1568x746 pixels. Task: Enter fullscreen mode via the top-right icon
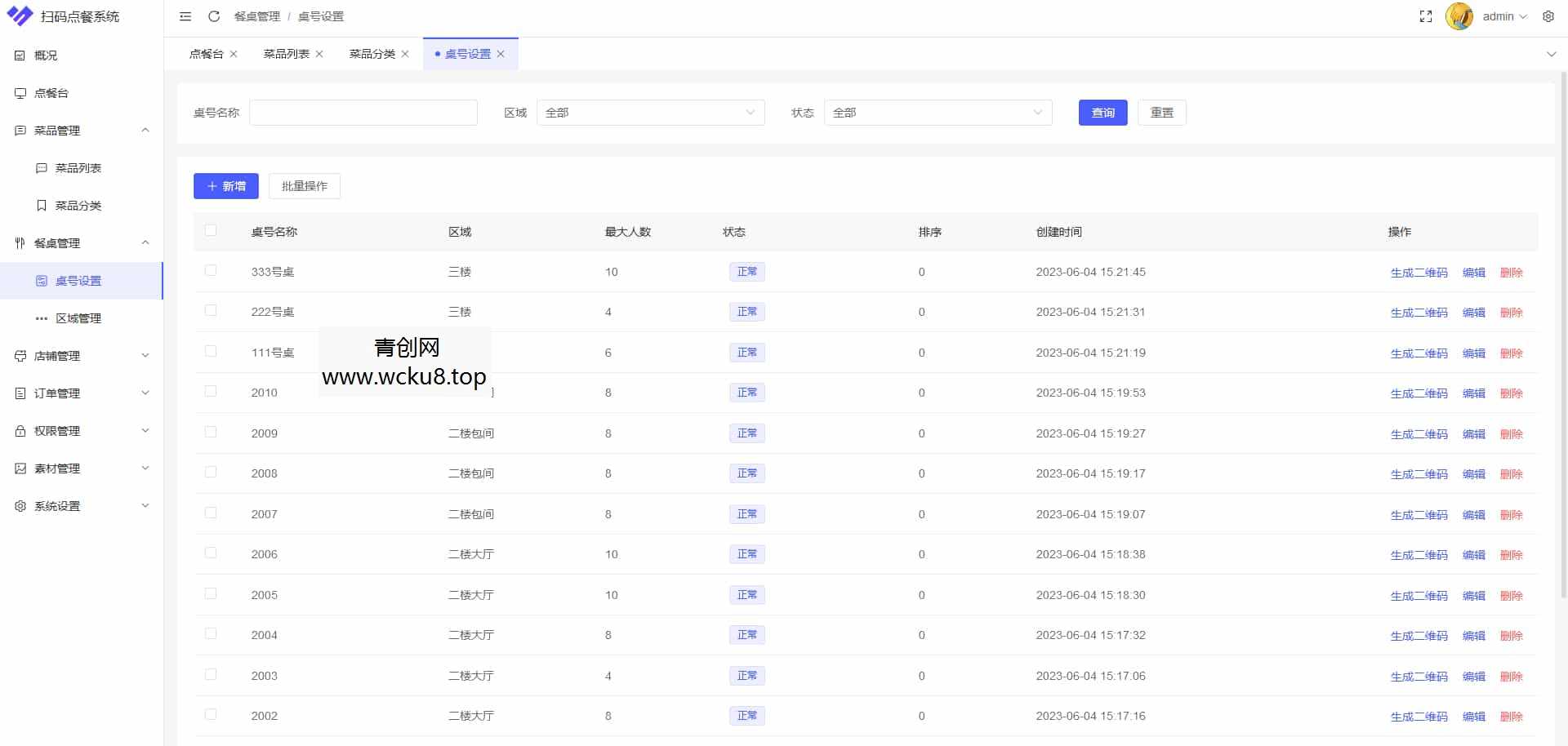pyautogui.click(x=1426, y=16)
